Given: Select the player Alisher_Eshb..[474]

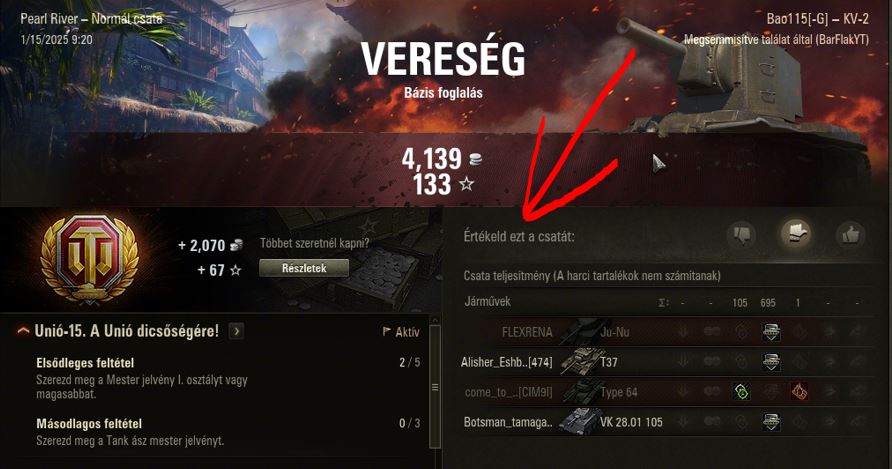Looking at the screenshot, I should (506, 362).
